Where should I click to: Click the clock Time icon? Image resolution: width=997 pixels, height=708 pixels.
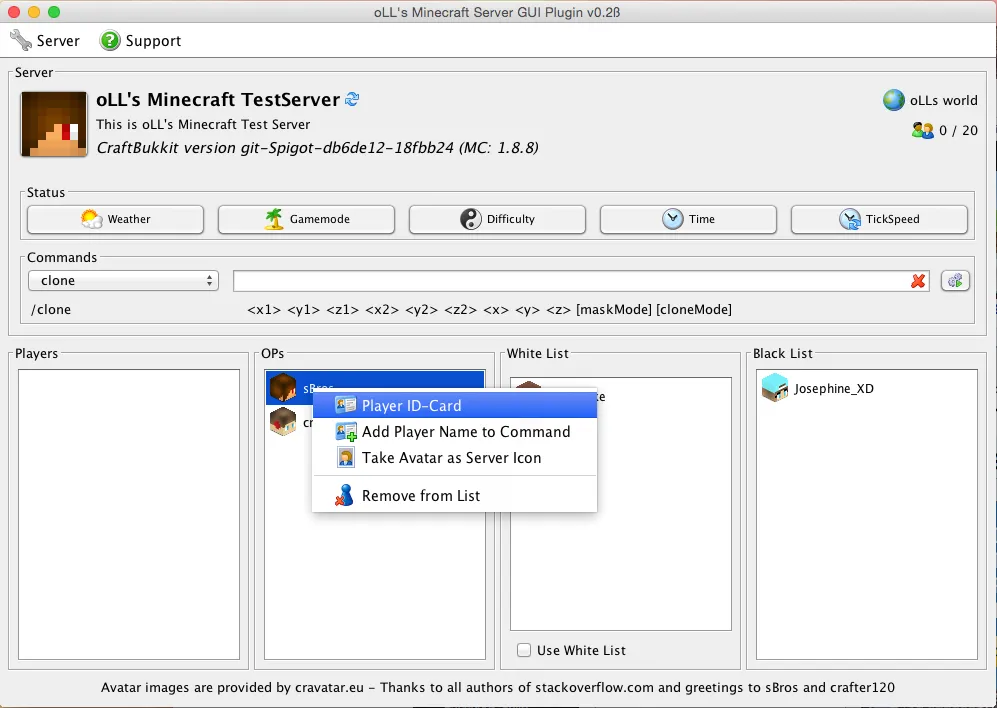pyautogui.click(x=672, y=219)
